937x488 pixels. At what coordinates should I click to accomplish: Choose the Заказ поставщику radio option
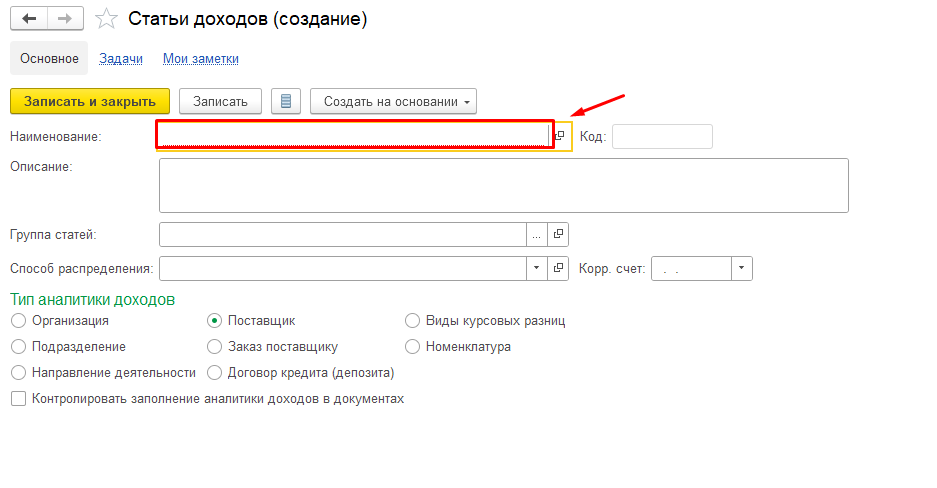coord(215,346)
